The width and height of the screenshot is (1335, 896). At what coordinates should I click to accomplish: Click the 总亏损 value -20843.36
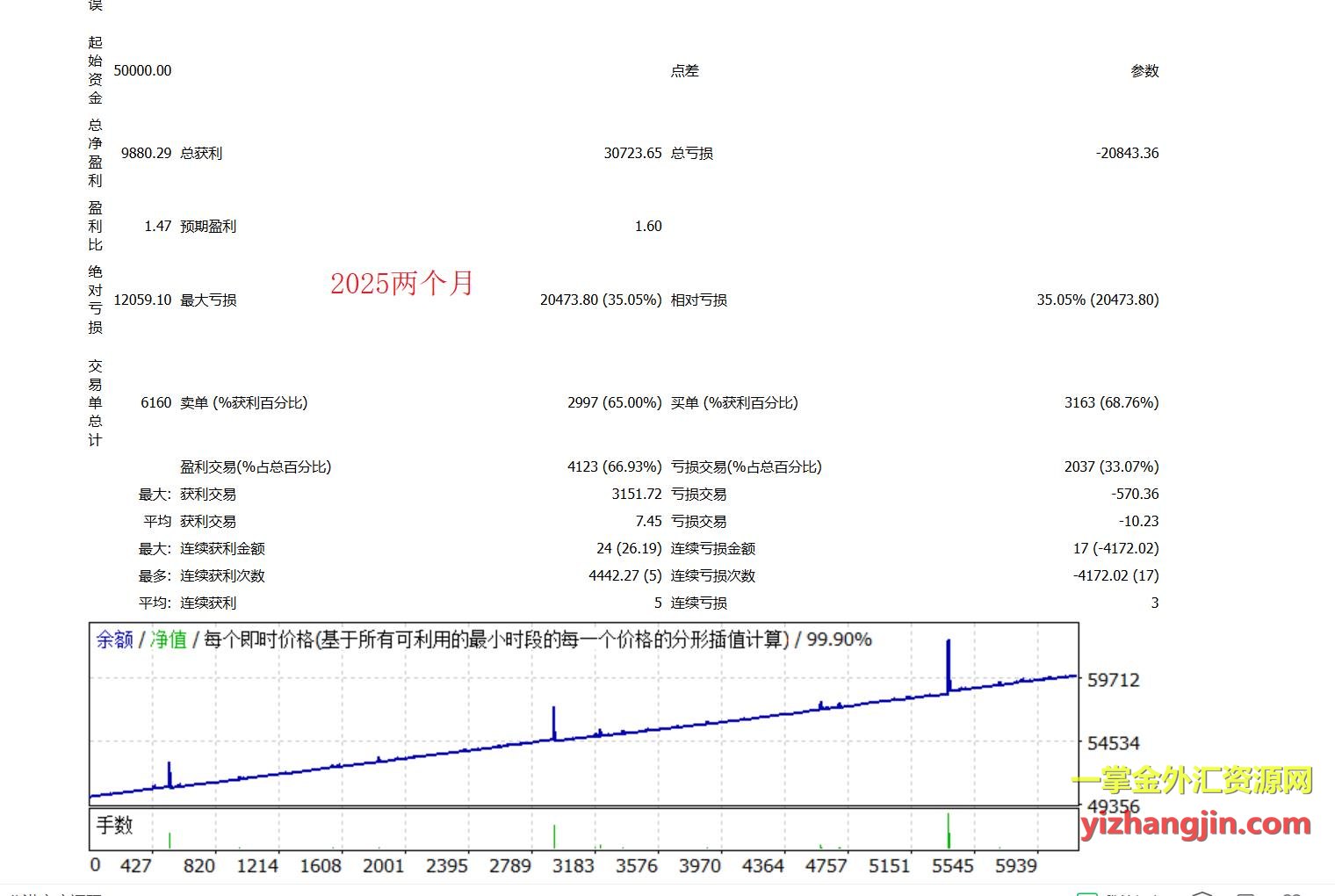(1127, 153)
